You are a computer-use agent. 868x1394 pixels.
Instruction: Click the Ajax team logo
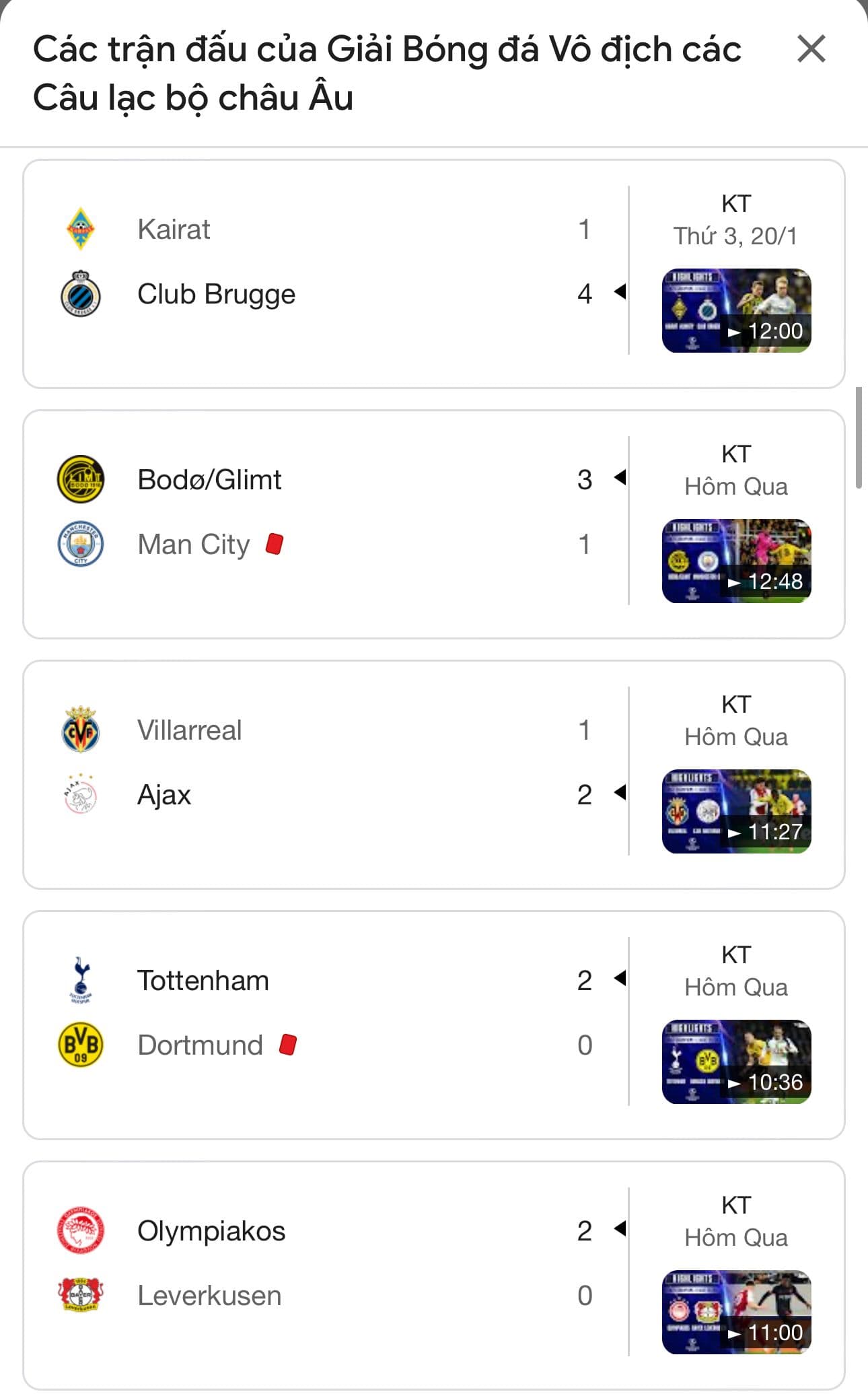[x=81, y=794]
